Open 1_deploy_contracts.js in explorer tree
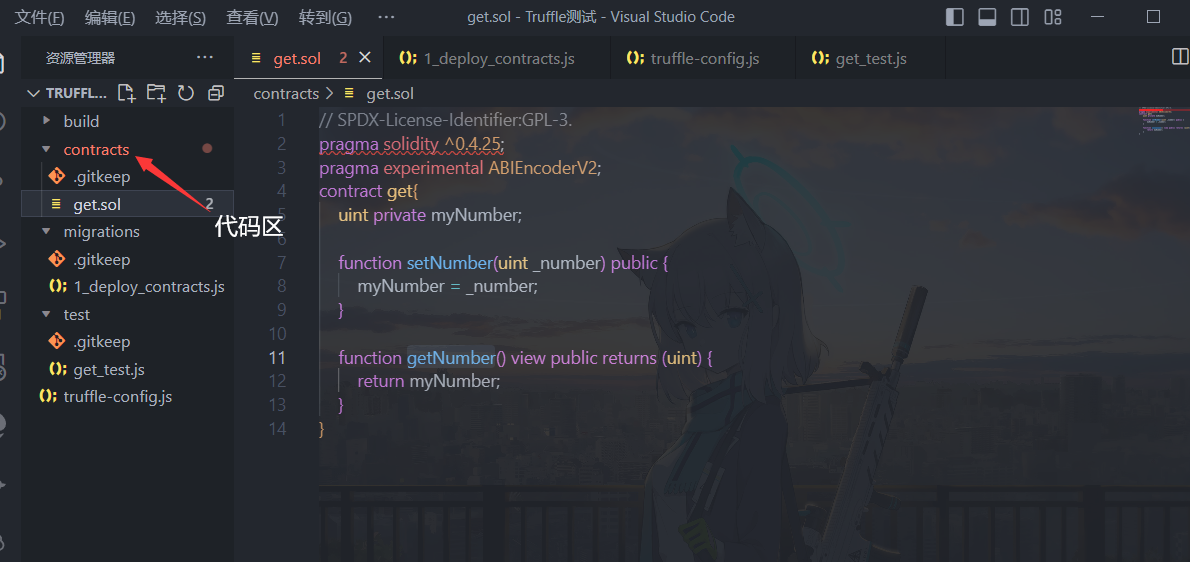Image resolution: width=1190 pixels, height=562 pixels. [x=149, y=287]
